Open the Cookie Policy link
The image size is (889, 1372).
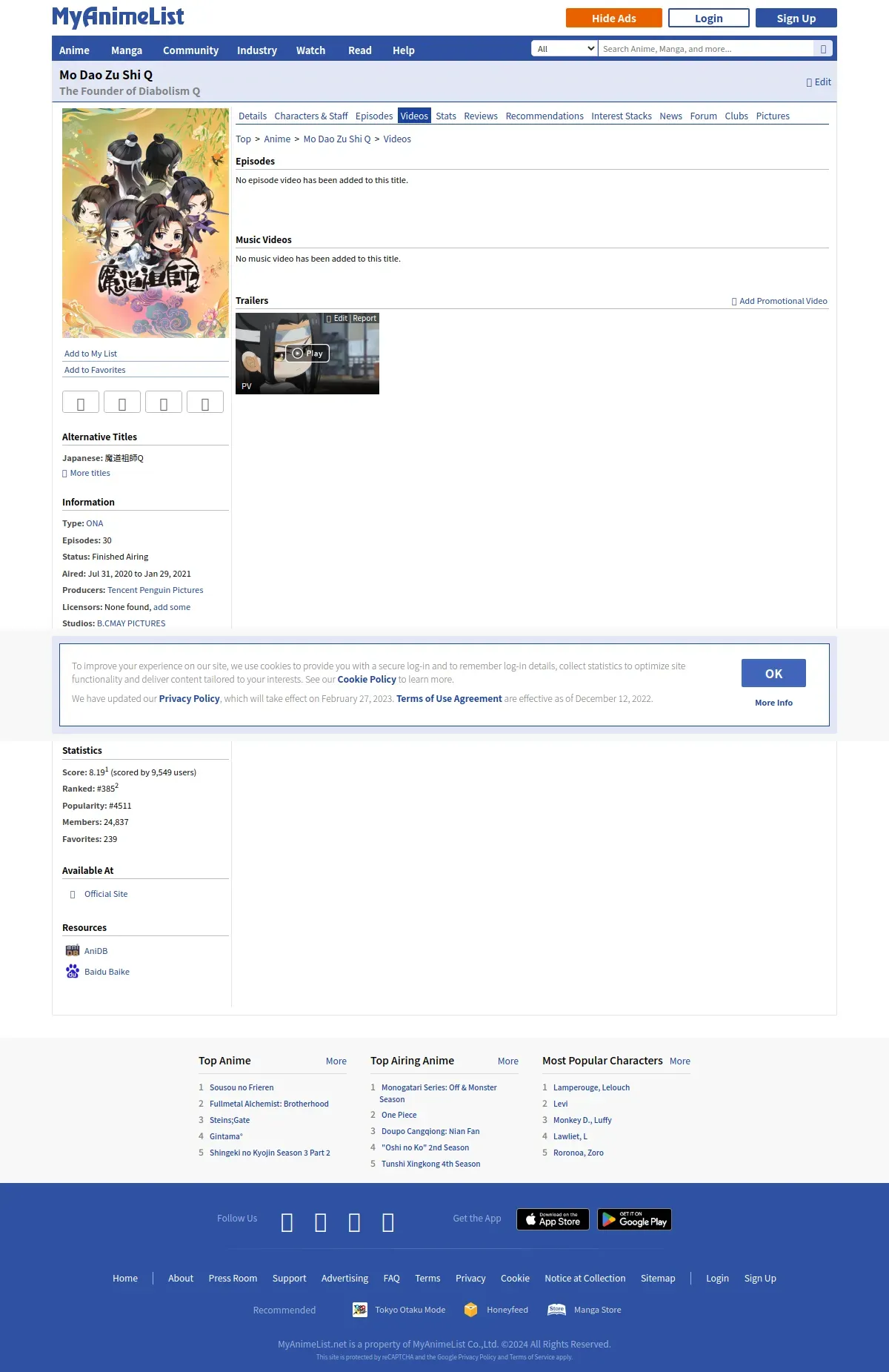coord(367,680)
